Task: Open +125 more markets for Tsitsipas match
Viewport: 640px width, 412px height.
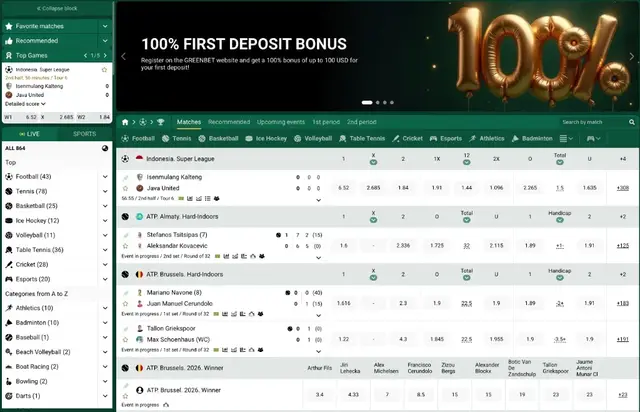Action: tap(623, 245)
